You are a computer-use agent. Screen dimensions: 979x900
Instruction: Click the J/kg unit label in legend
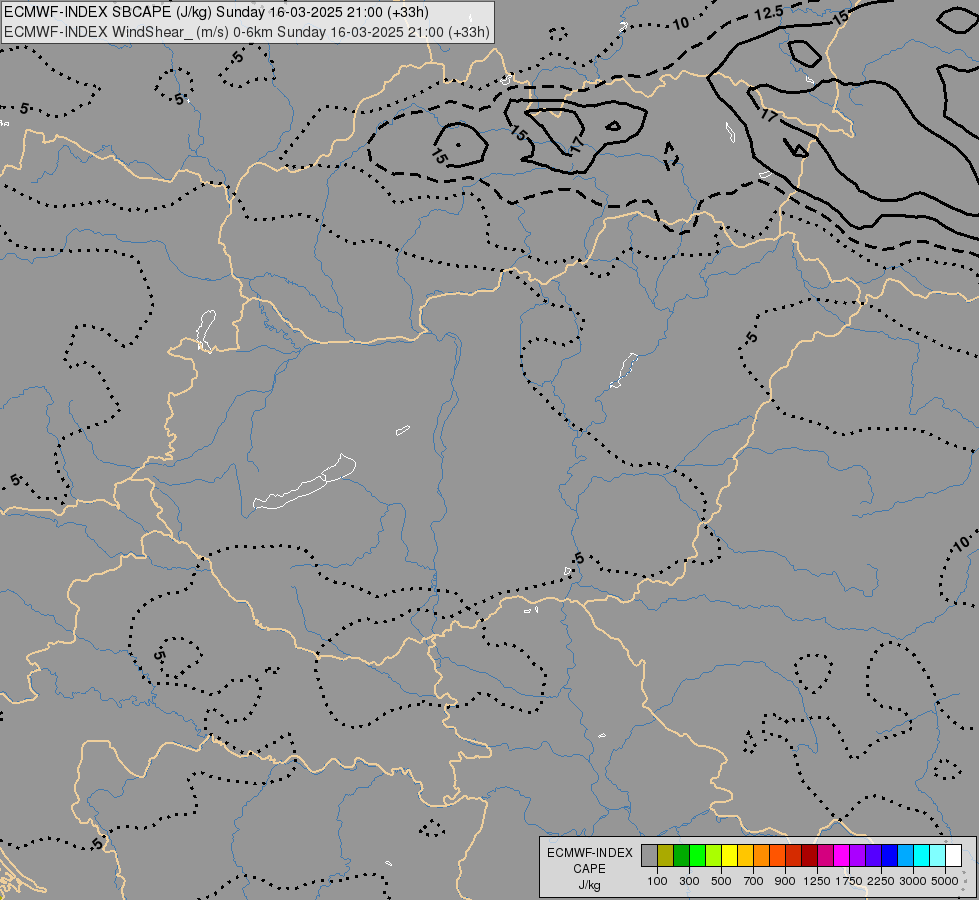(x=589, y=885)
